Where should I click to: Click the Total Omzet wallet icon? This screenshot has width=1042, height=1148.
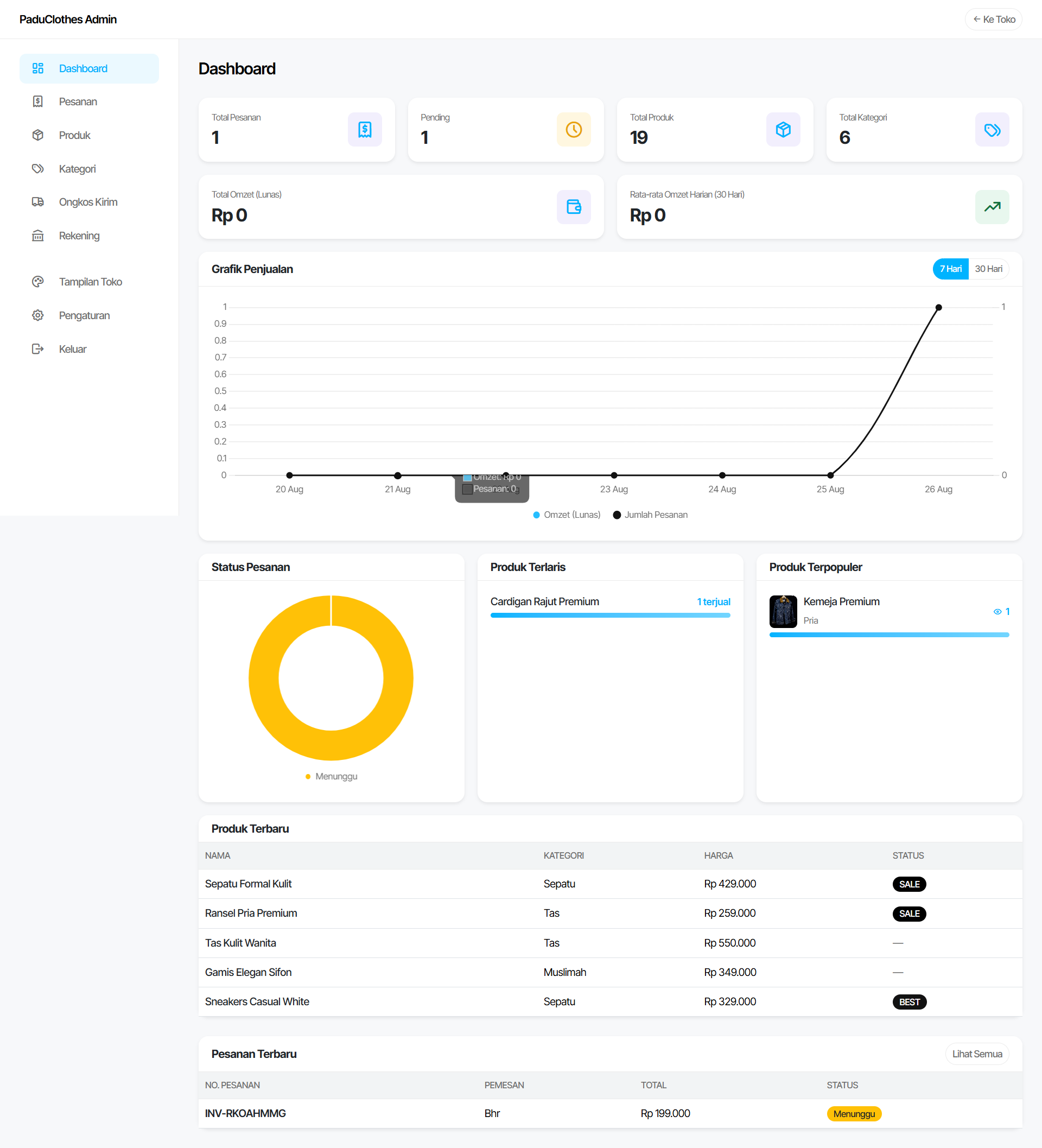(574, 207)
